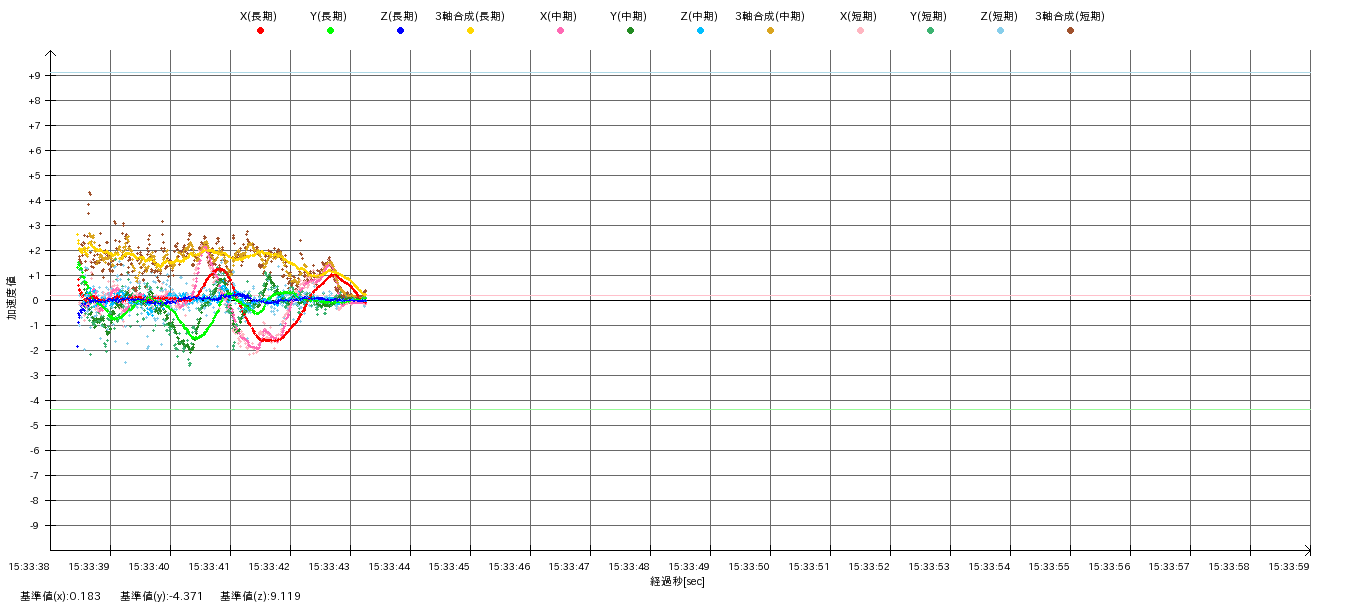
Task: Click the 経過秒[sec] x-axis title
Action: [677, 581]
